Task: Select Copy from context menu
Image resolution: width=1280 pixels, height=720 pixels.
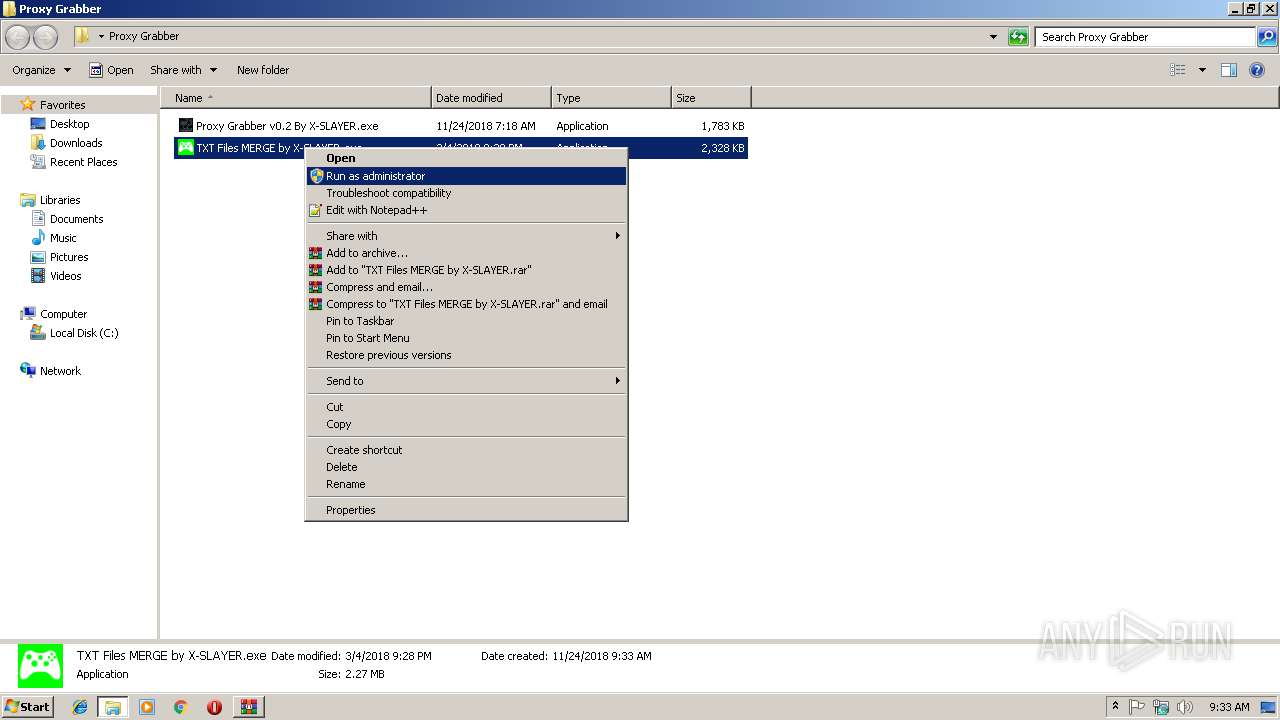Action: pyautogui.click(x=466, y=424)
